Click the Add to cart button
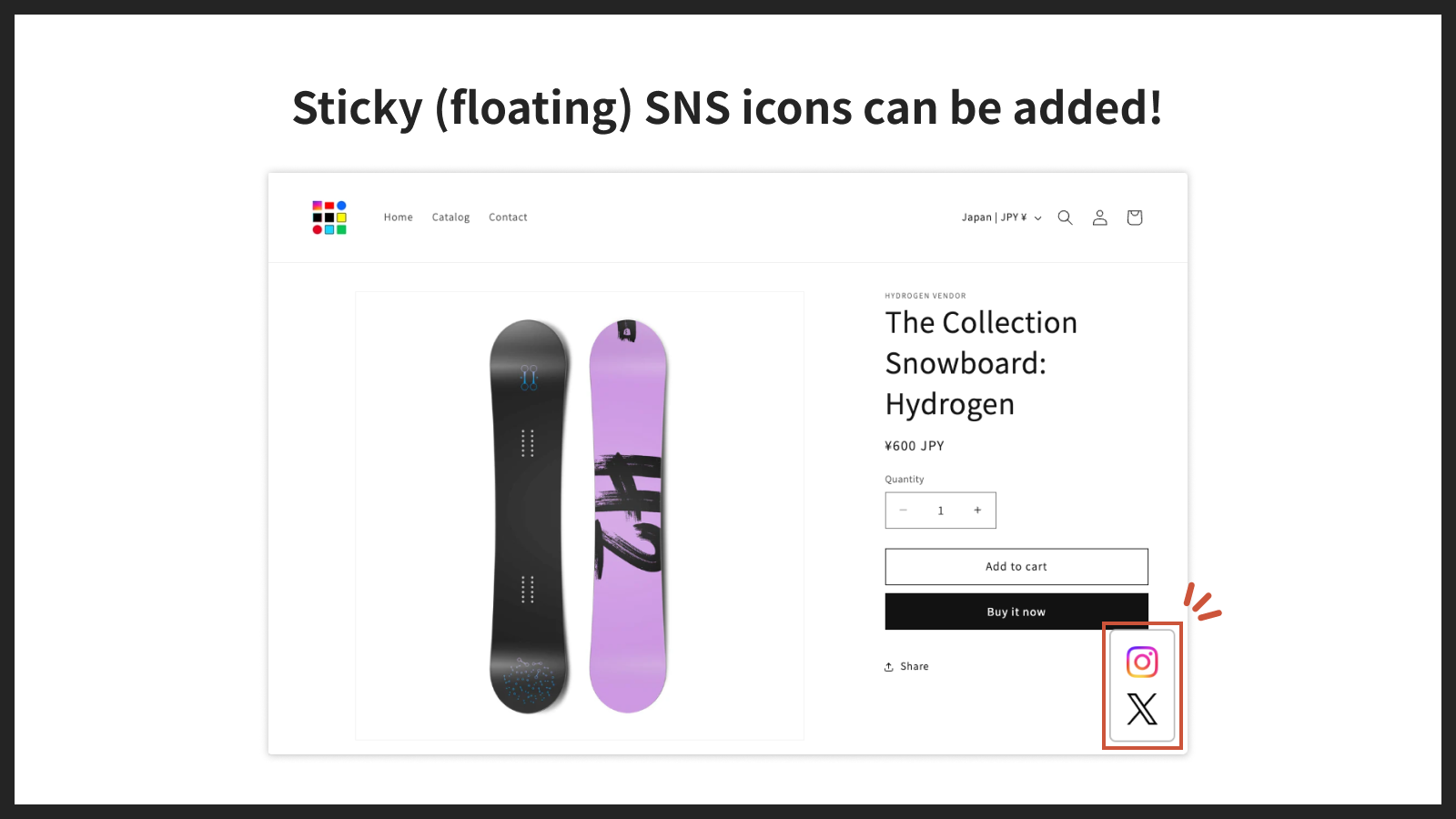Viewport: 1456px width, 819px height. point(1016,566)
